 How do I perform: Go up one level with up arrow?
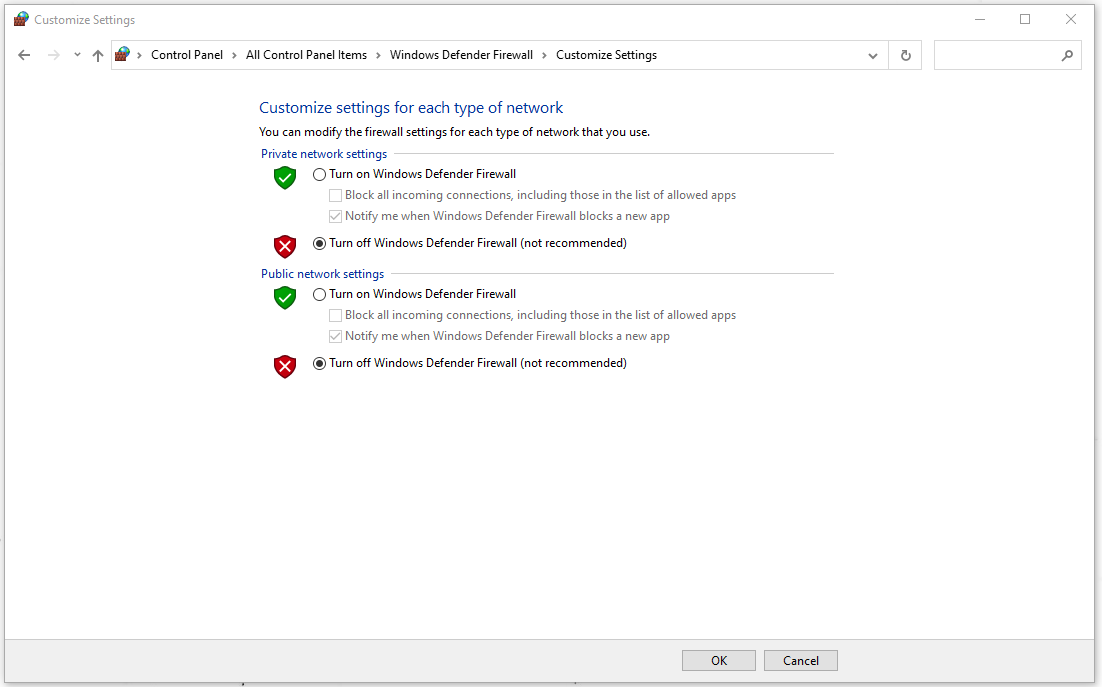(x=98, y=55)
